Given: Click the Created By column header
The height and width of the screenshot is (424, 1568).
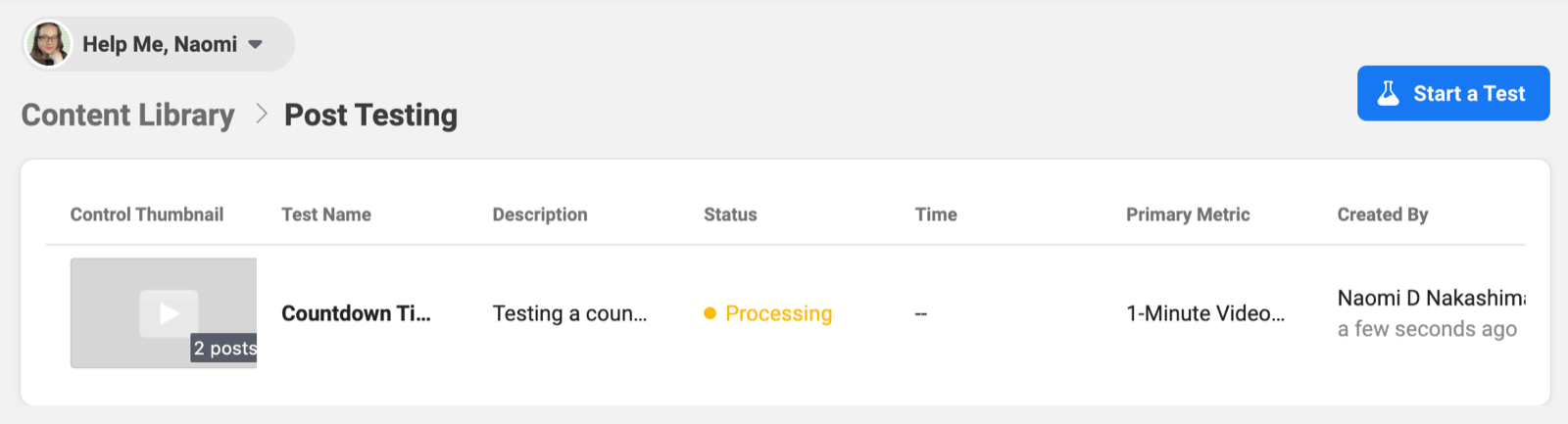Looking at the screenshot, I should pyautogui.click(x=1382, y=214).
